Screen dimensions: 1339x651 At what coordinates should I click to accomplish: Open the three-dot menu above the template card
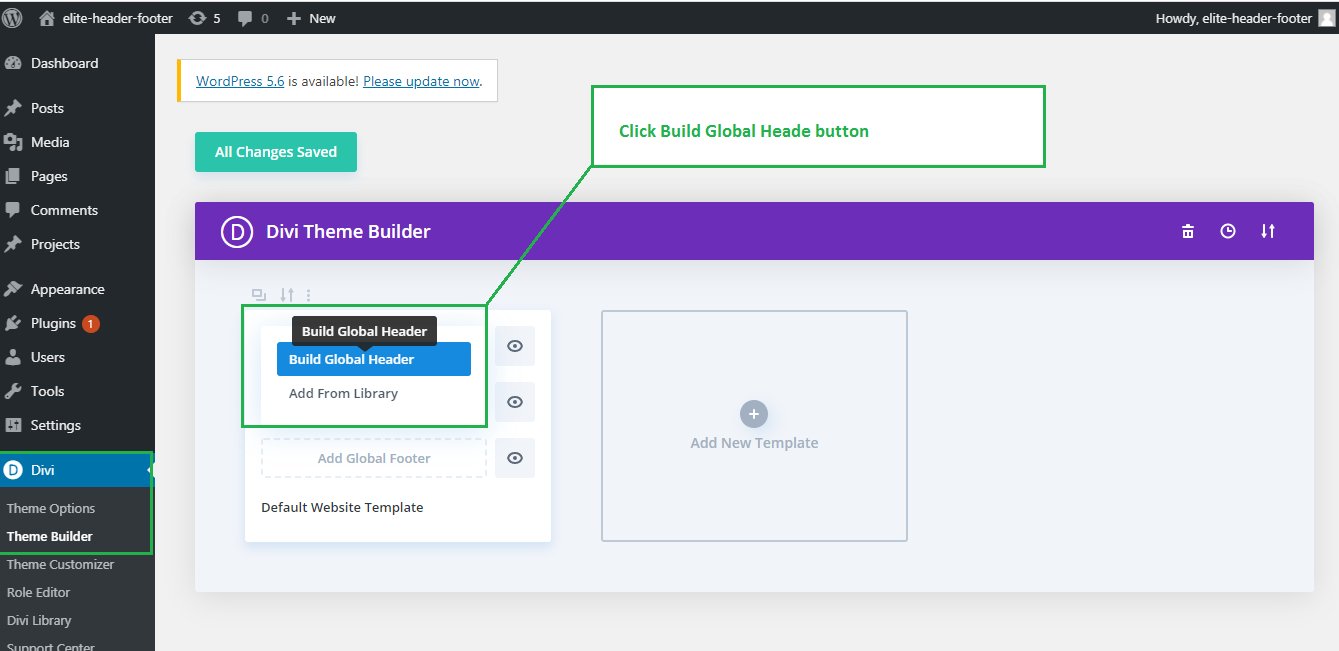click(x=309, y=295)
